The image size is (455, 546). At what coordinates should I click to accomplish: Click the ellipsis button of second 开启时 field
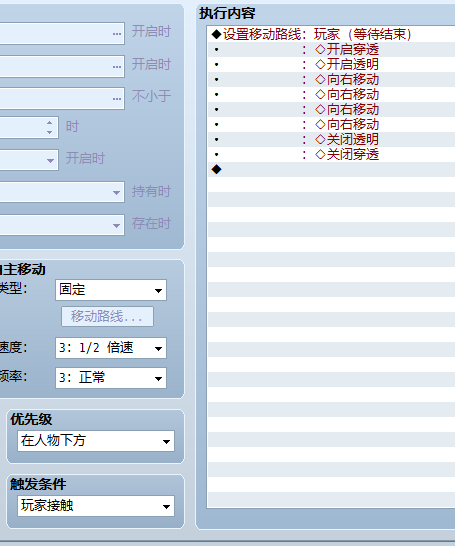(x=117, y=66)
